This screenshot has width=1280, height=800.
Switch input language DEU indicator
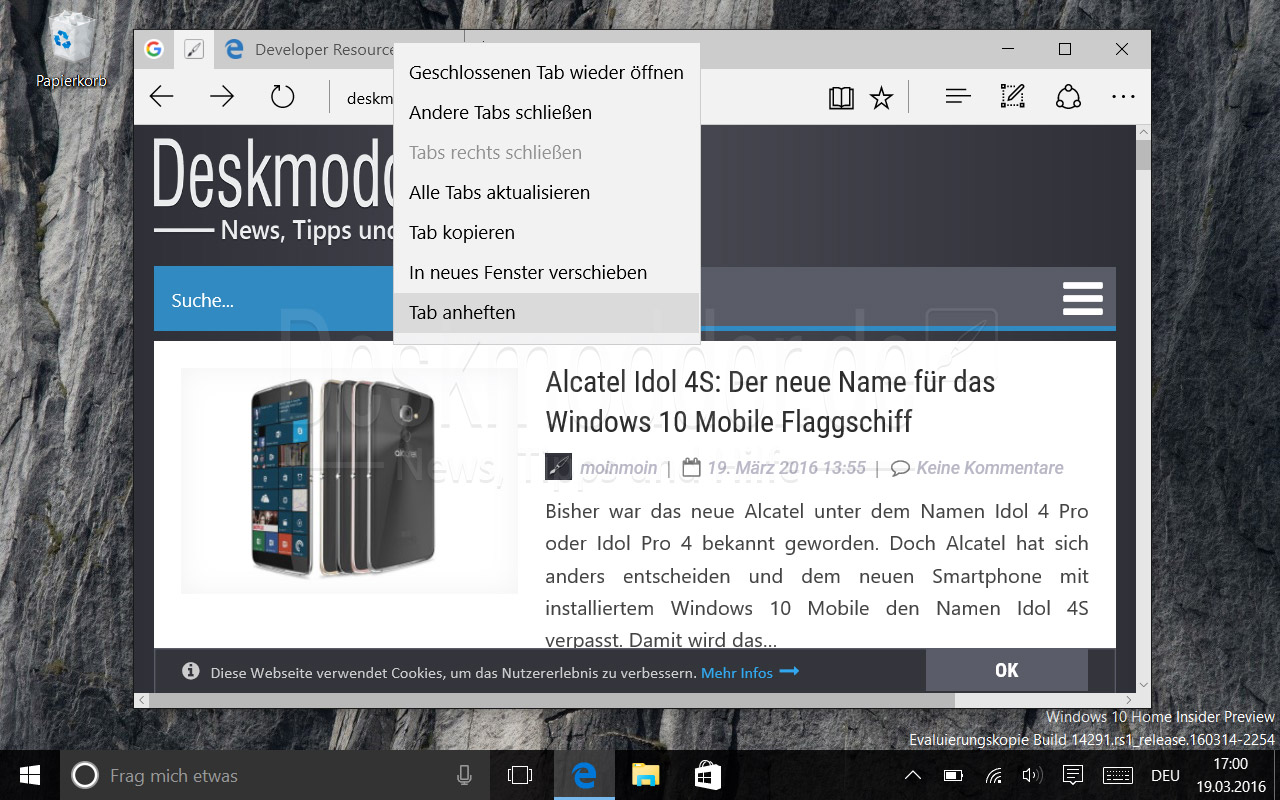tap(1165, 775)
